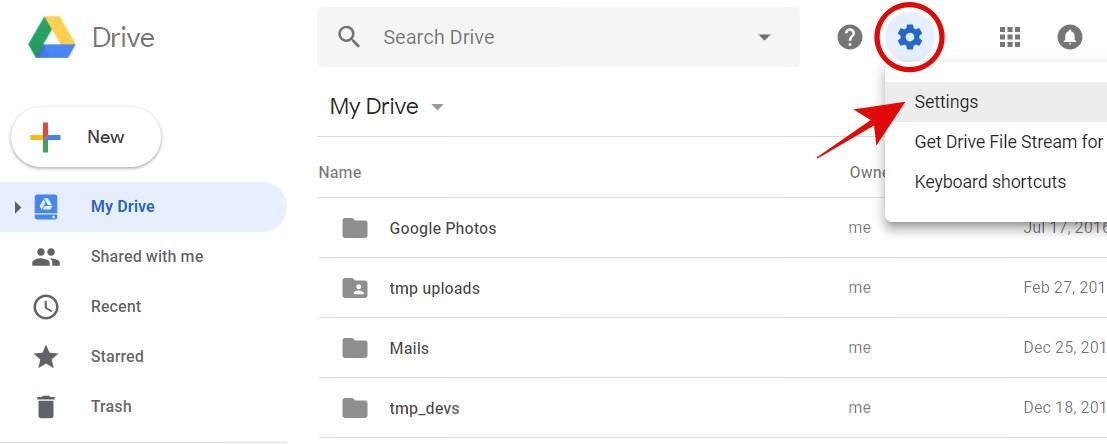The image size is (1107, 444).
Task: Click the settings gear icon
Action: pyautogui.click(x=909, y=36)
